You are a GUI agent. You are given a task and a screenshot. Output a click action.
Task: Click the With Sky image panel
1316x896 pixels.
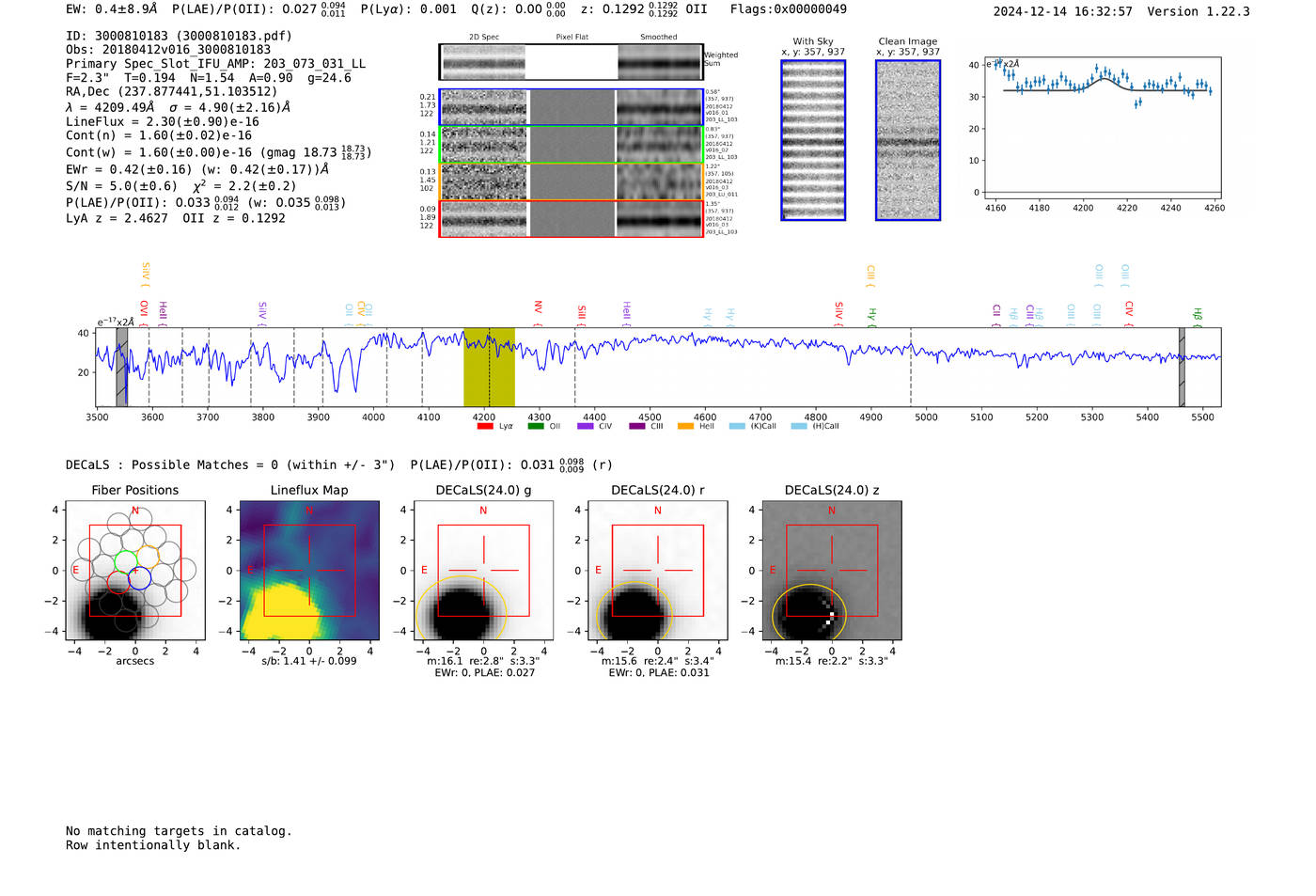pyautogui.click(x=813, y=140)
